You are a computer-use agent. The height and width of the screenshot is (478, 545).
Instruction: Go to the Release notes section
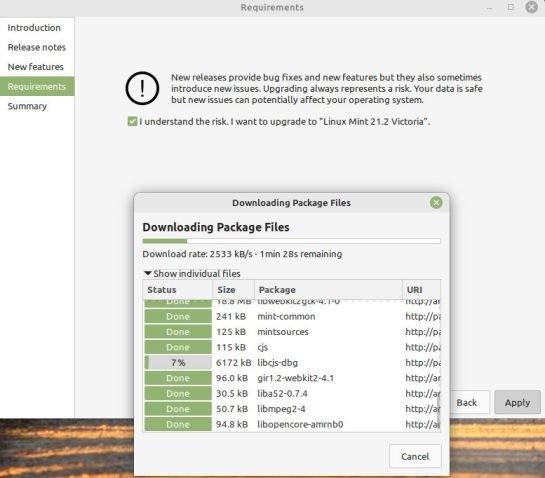pos(36,47)
